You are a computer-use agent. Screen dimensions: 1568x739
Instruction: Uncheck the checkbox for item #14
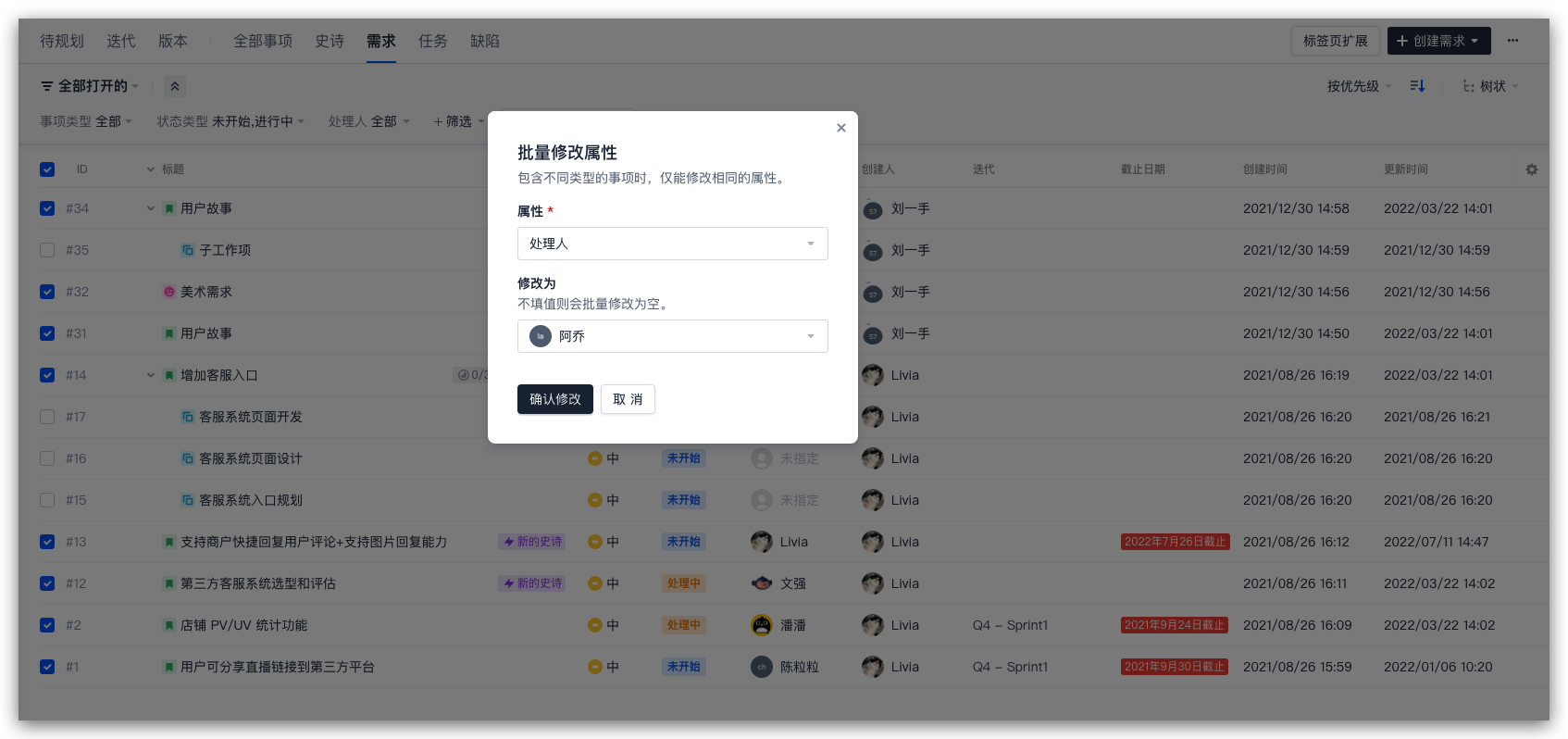point(47,375)
